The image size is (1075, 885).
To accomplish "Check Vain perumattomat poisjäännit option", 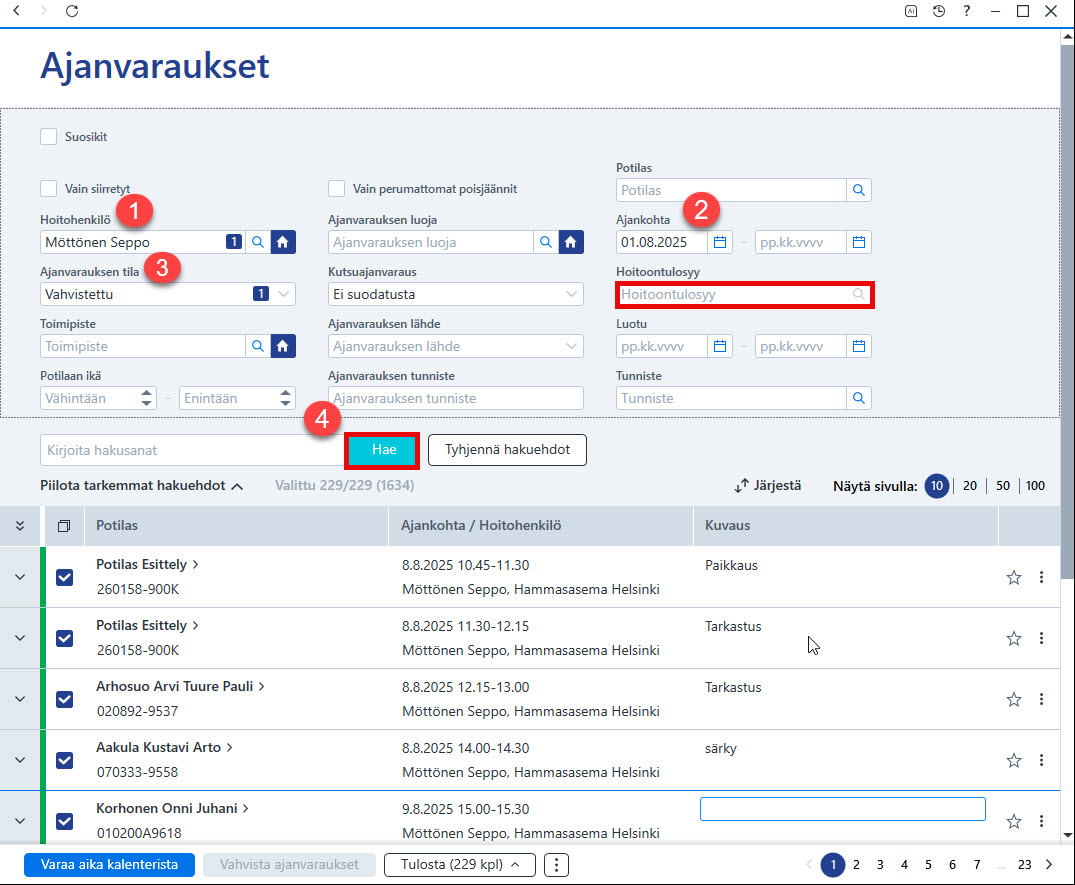I will click(x=337, y=189).
